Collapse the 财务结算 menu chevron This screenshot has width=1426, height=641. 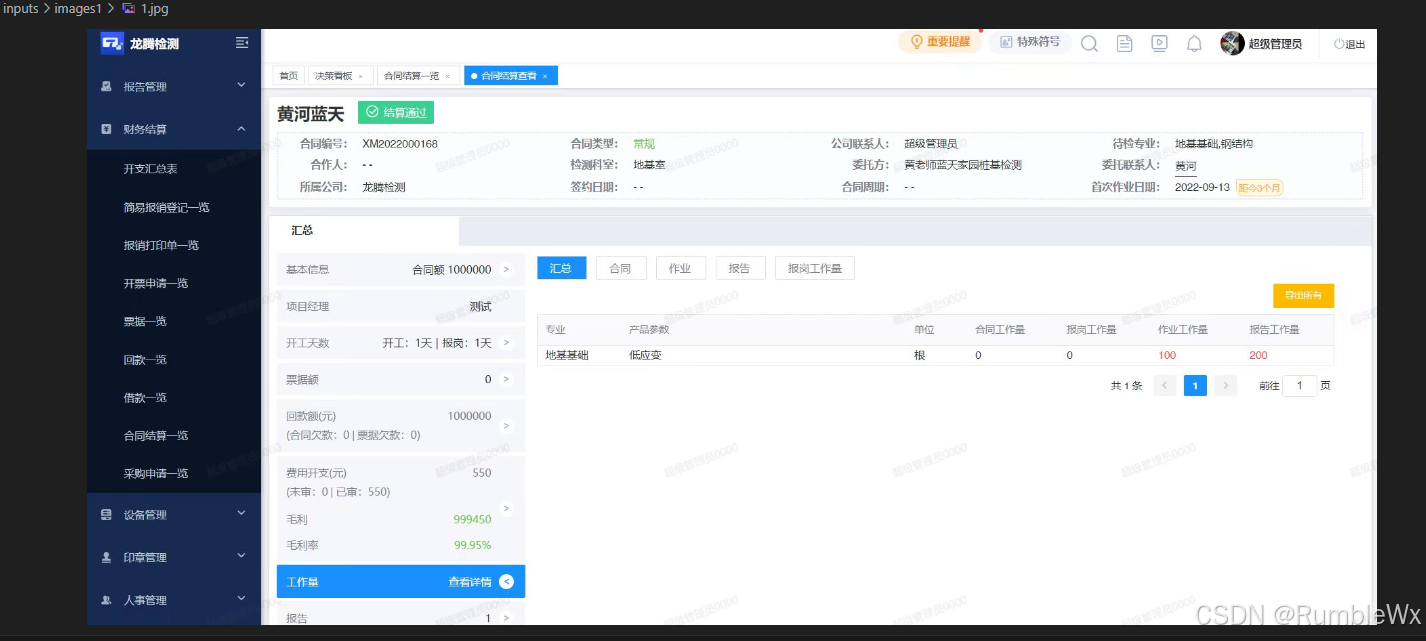[x=241, y=128]
